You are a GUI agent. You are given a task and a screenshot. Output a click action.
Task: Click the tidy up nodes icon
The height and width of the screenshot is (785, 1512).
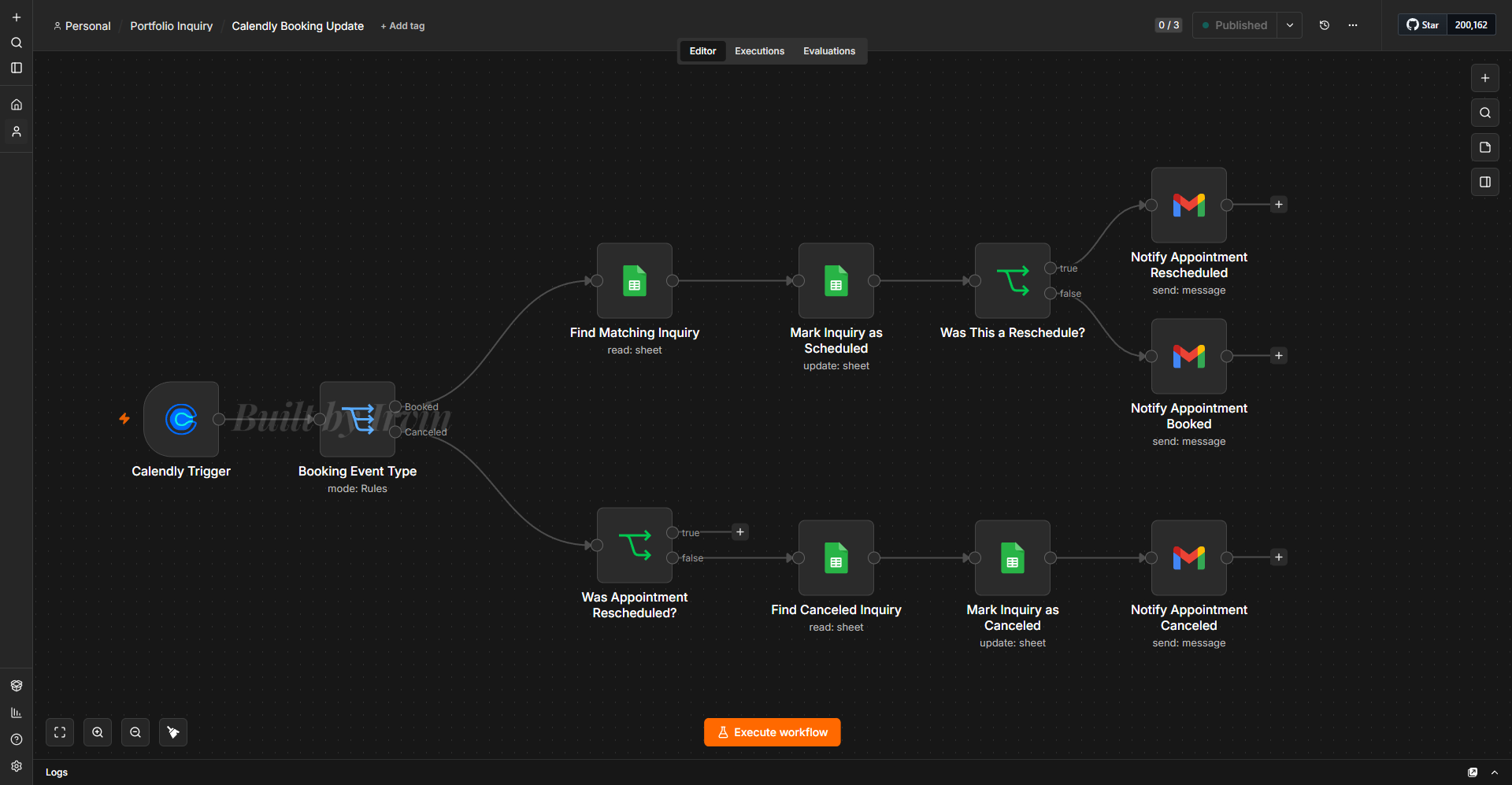173,732
